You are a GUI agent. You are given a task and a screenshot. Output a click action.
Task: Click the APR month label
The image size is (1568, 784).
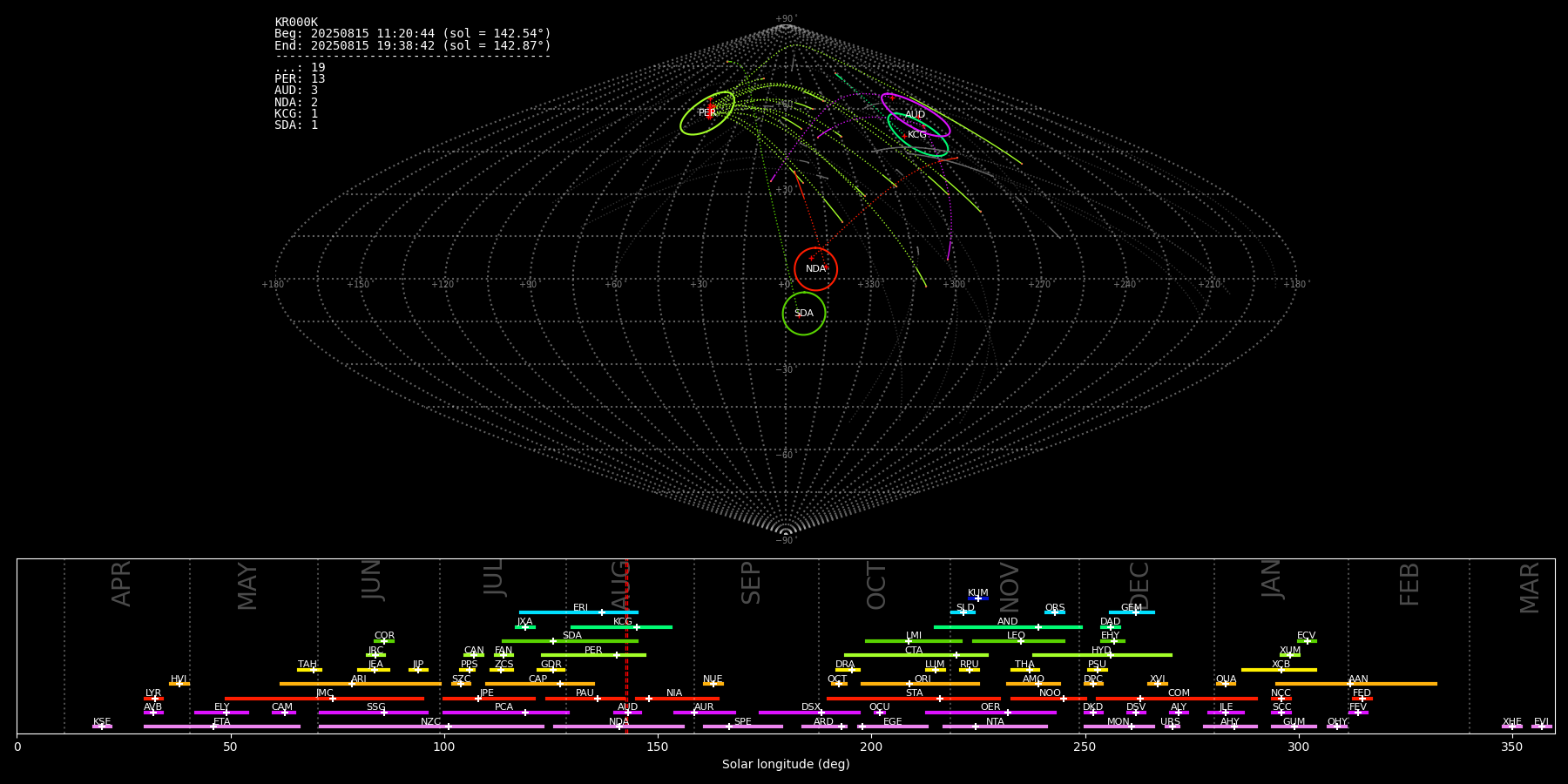pyautogui.click(x=121, y=584)
